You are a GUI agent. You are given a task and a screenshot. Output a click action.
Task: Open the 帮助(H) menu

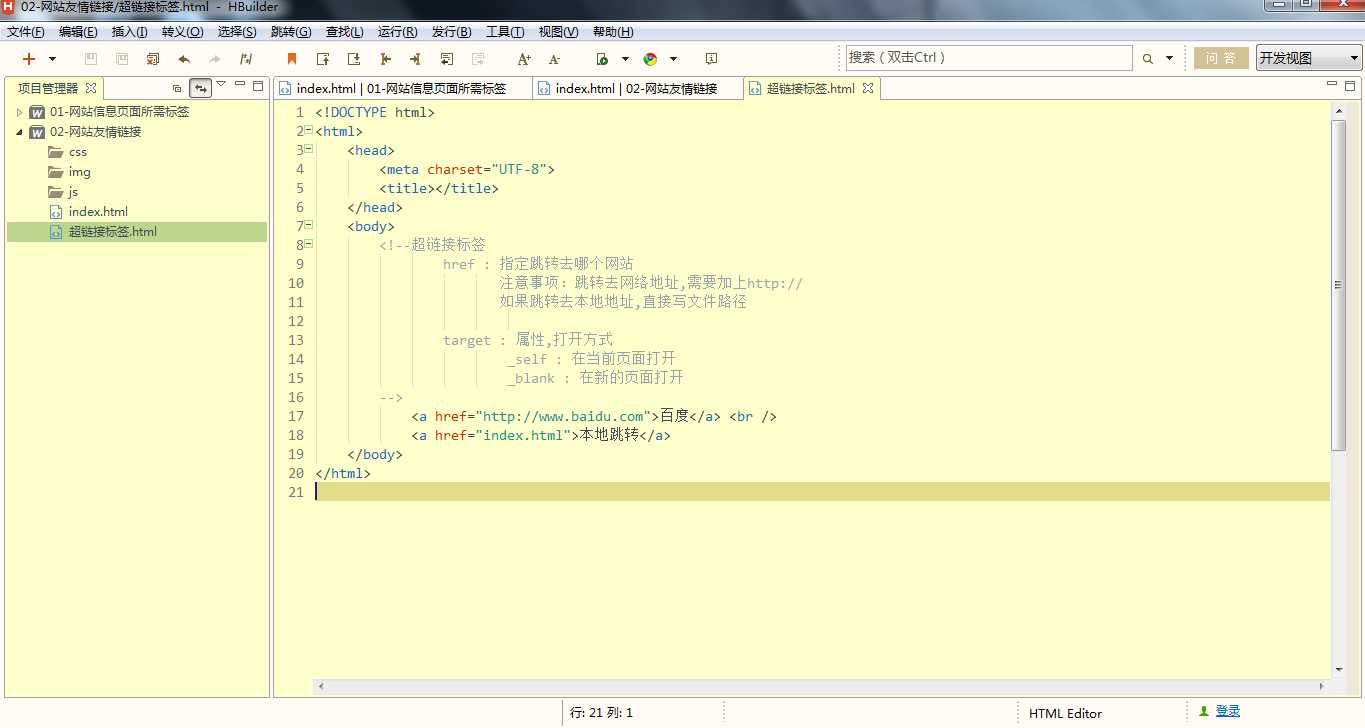tap(613, 32)
